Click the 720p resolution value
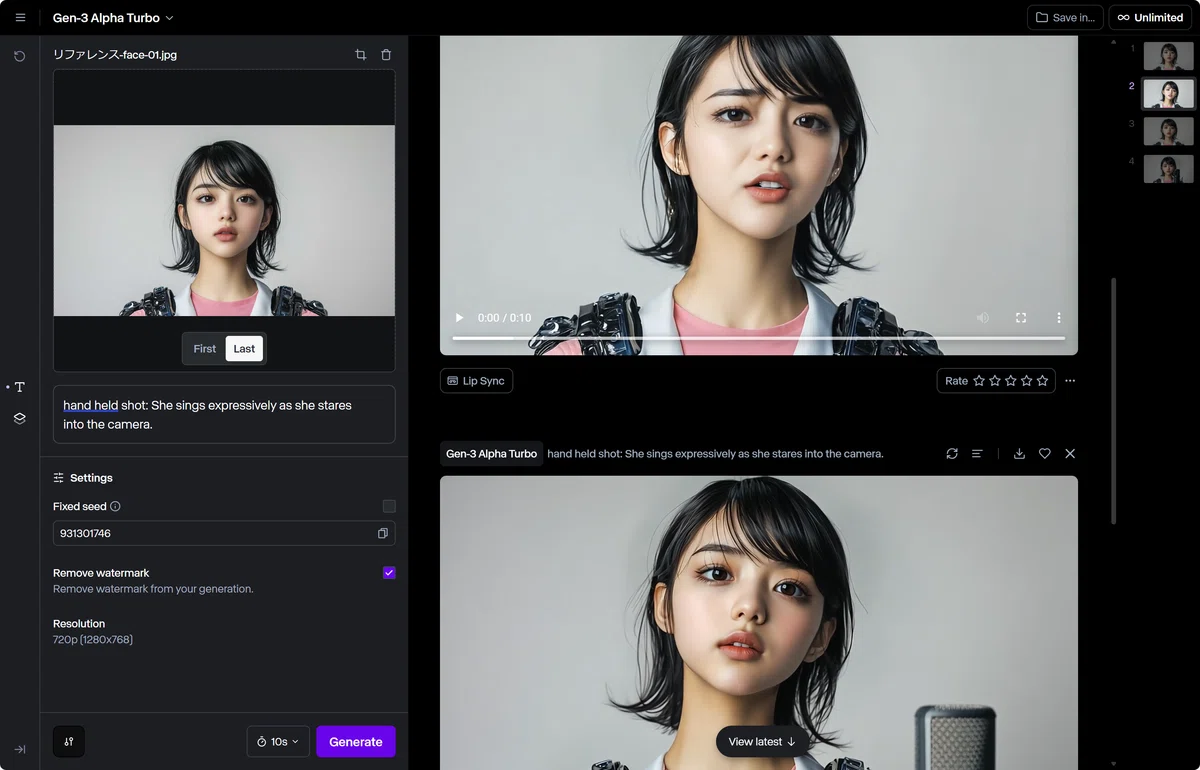1200x770 pixels. coord(93,639)
